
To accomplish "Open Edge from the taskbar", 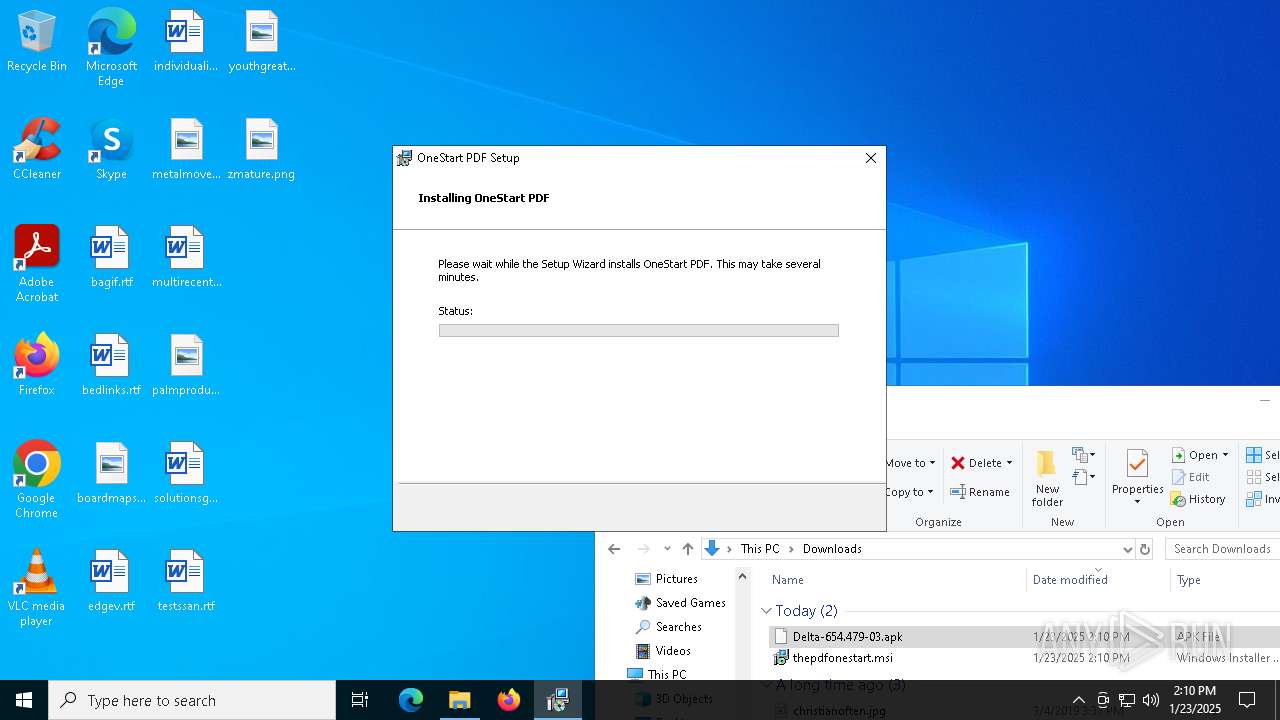I will (411, 700).
